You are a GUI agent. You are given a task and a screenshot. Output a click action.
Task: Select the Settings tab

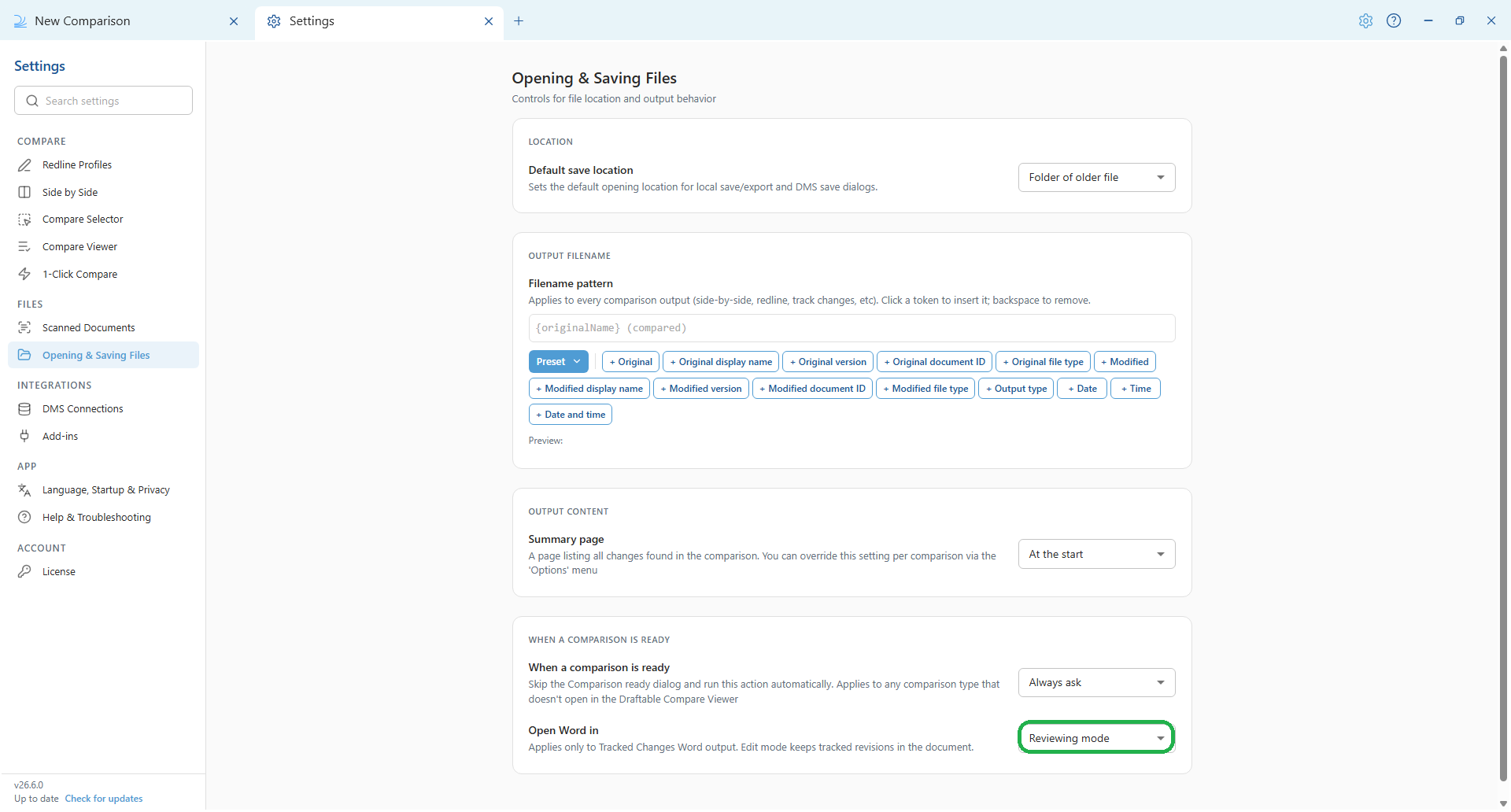(379, 21)
